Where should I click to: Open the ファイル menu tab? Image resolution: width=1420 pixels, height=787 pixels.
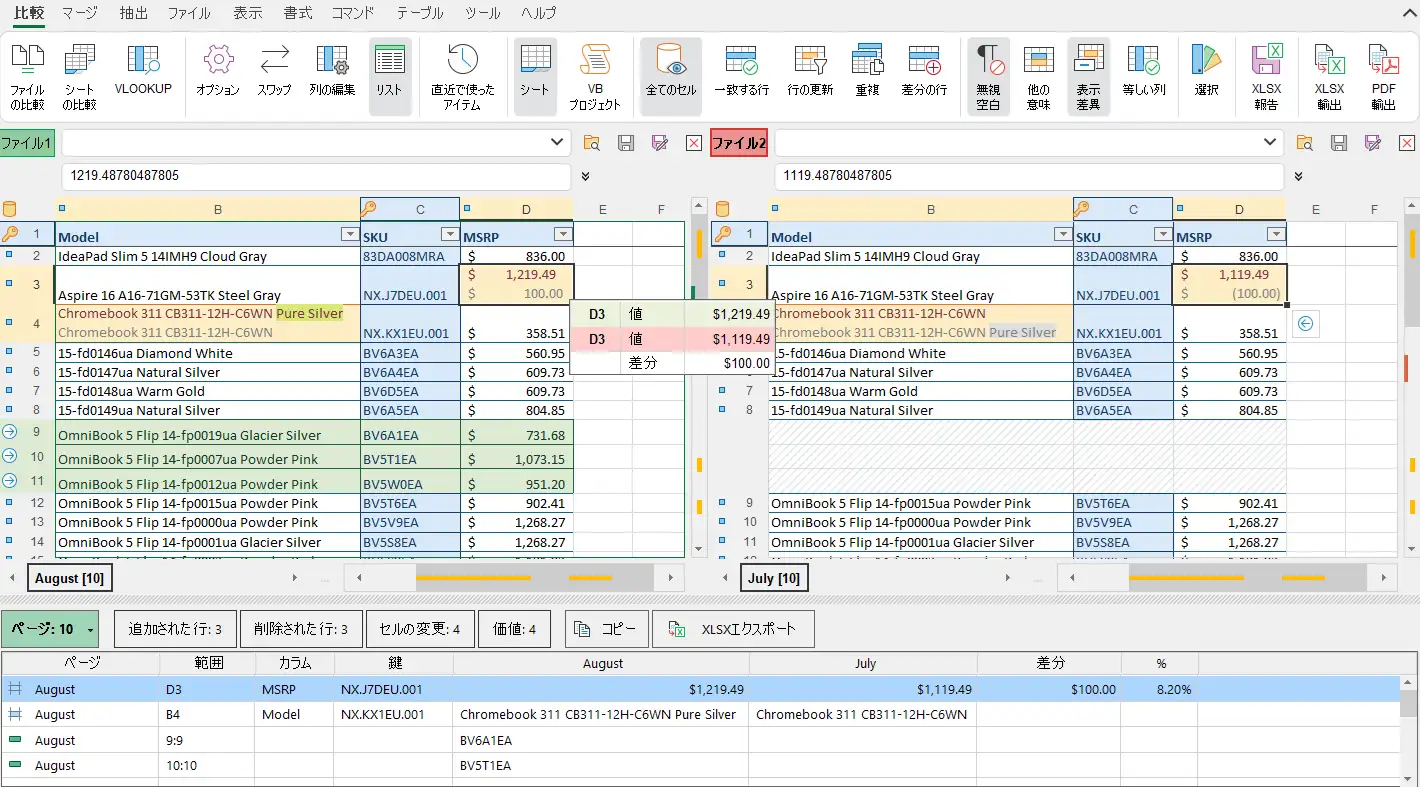(x=189, y=14)
